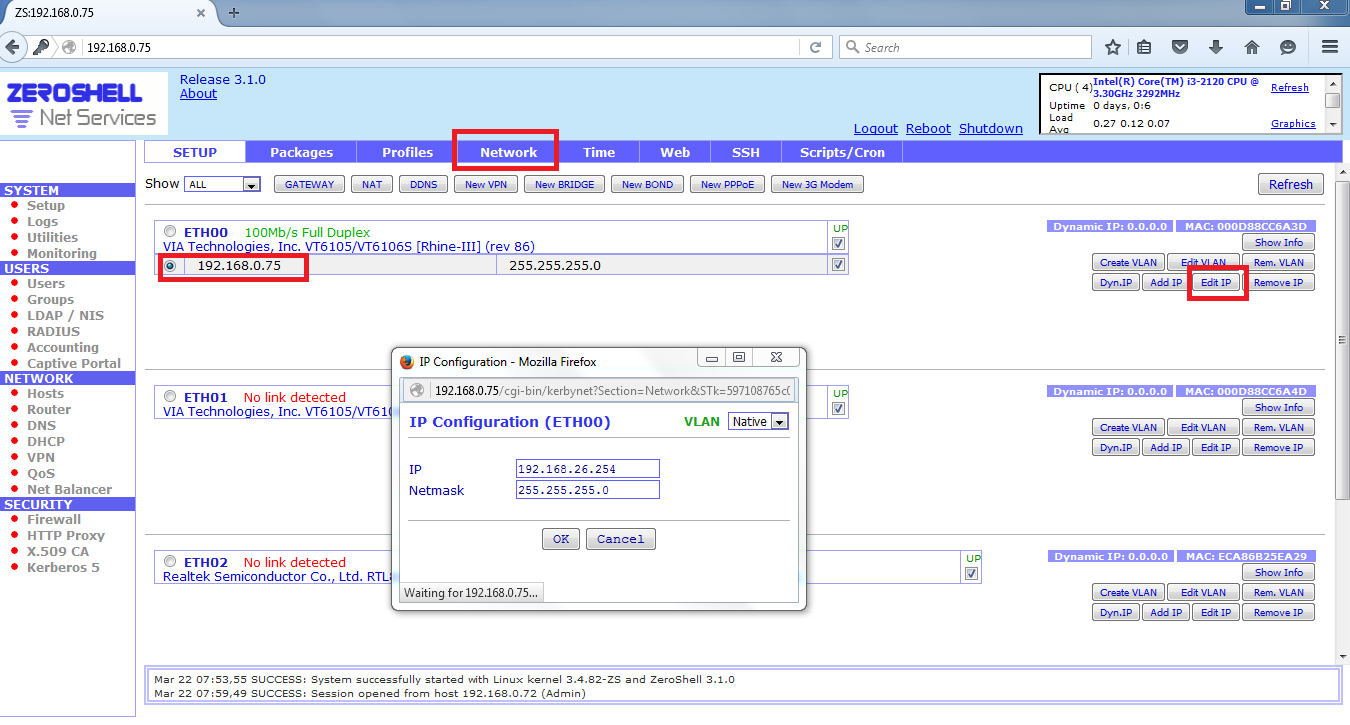Open the CPU Graphics link

click(1293, 124)
